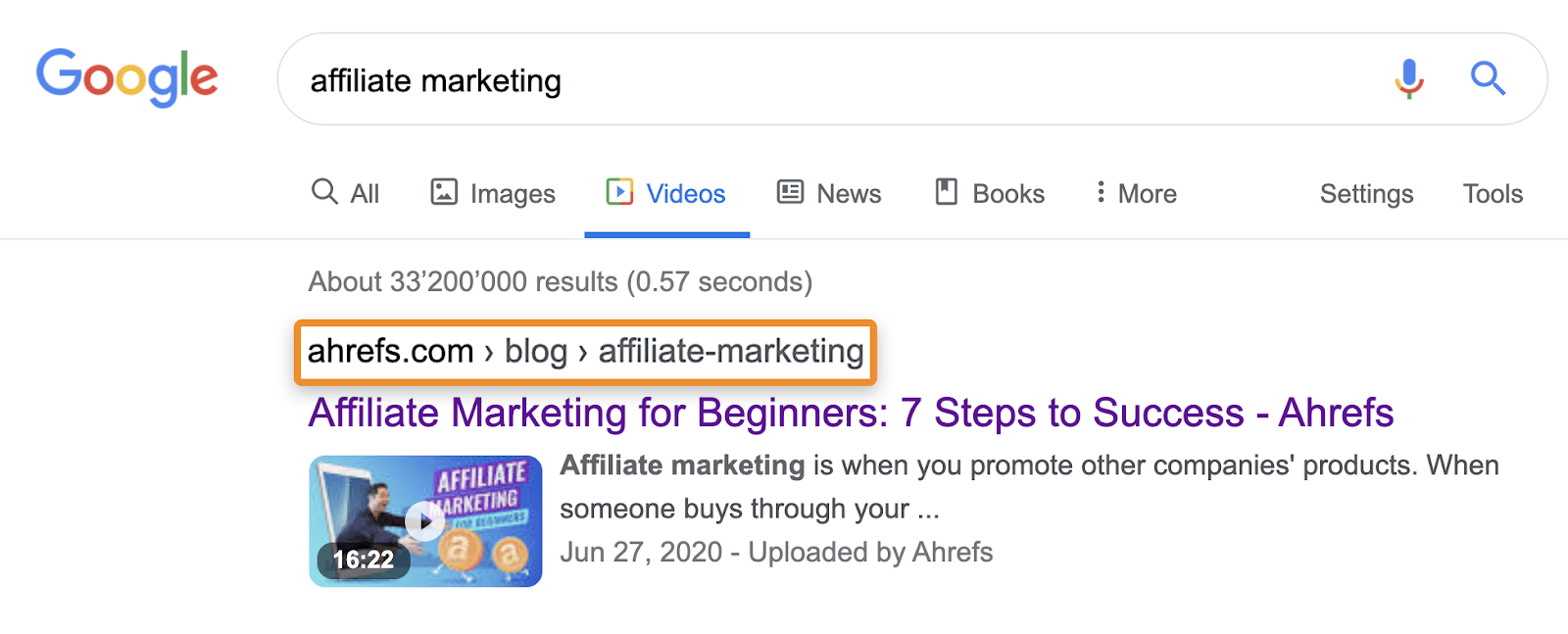The height and width of the screenshot is (634, 1568).
Task: Activate voice search via microphone icon
Action: [1408, 78]
